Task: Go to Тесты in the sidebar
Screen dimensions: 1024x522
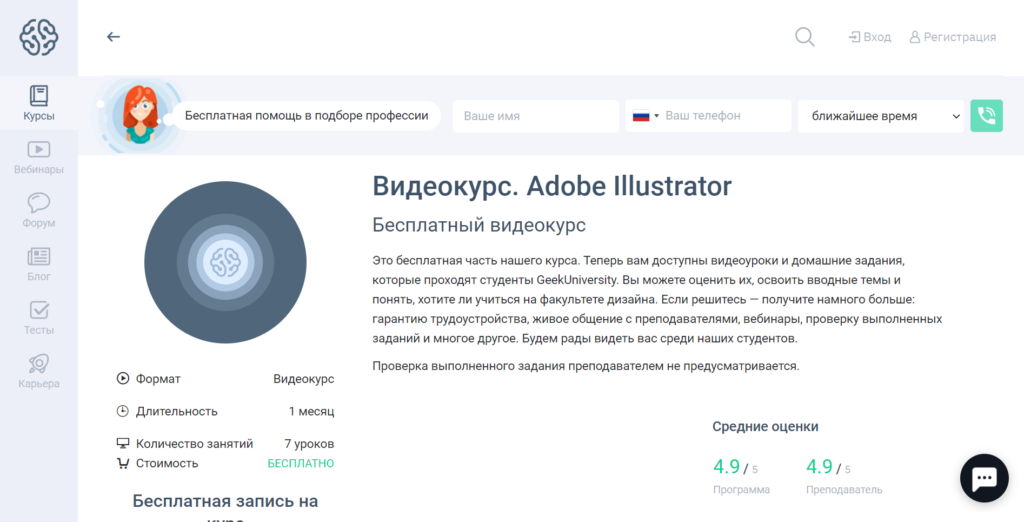Action: tap(39, 318)
